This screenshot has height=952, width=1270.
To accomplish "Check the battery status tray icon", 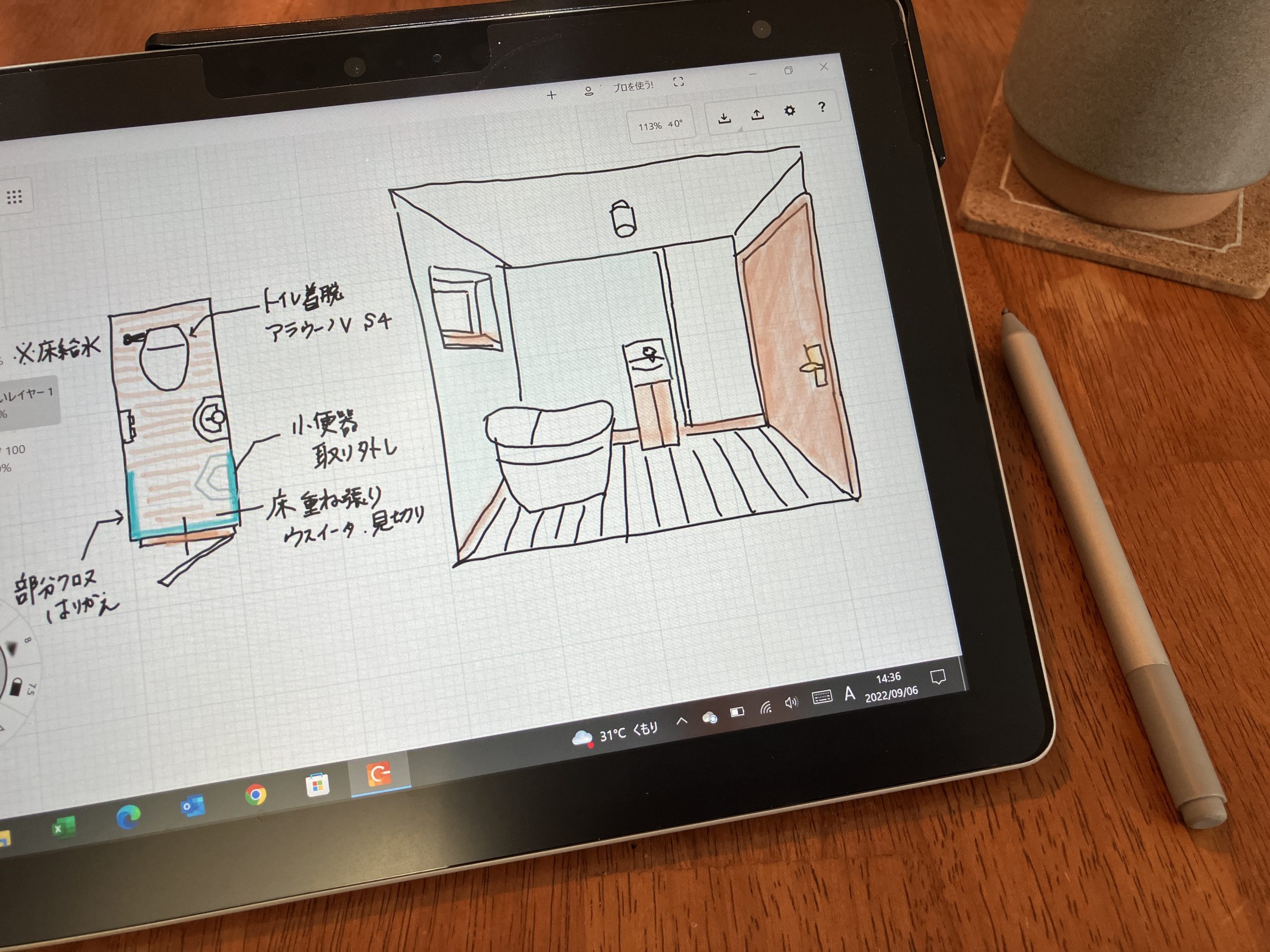I will 737,712.
